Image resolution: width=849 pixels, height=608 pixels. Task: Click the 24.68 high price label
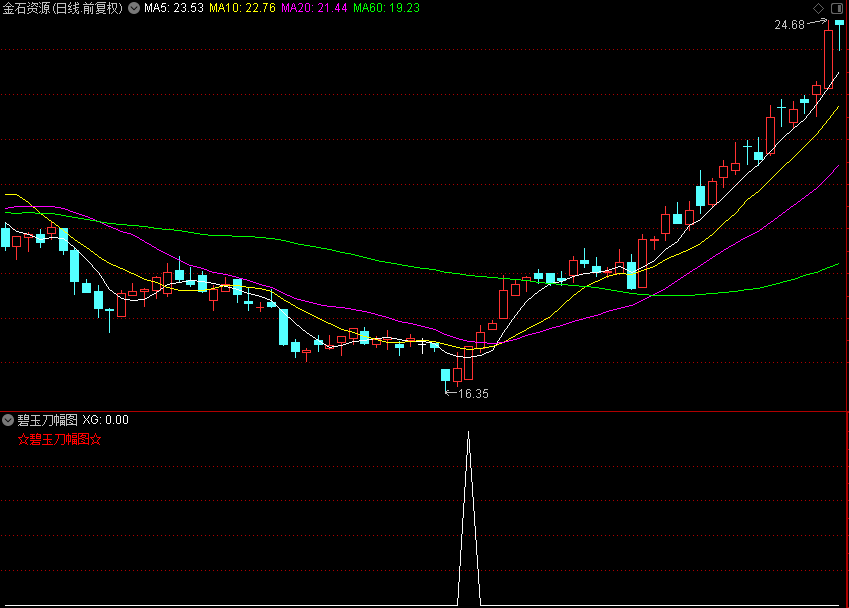(x=789, y=25)
